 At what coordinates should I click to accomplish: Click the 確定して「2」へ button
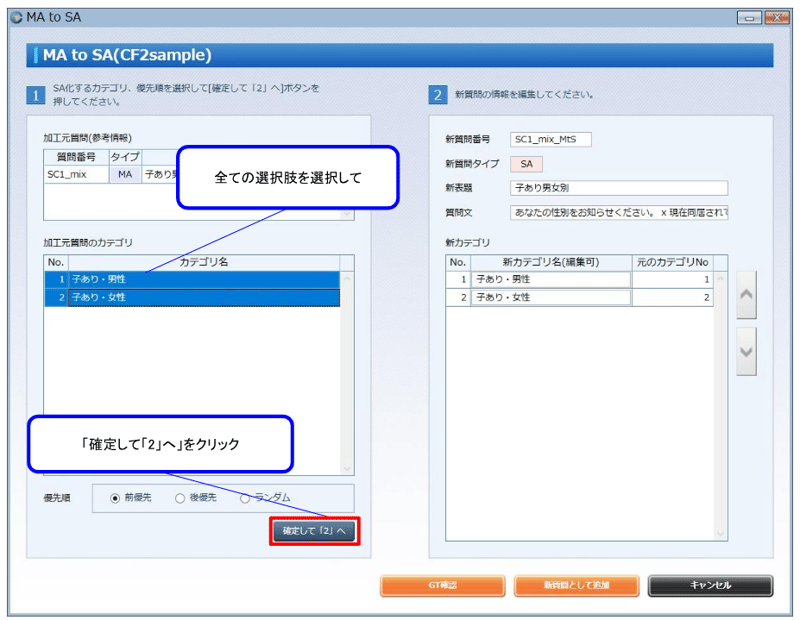pos(313,531)
